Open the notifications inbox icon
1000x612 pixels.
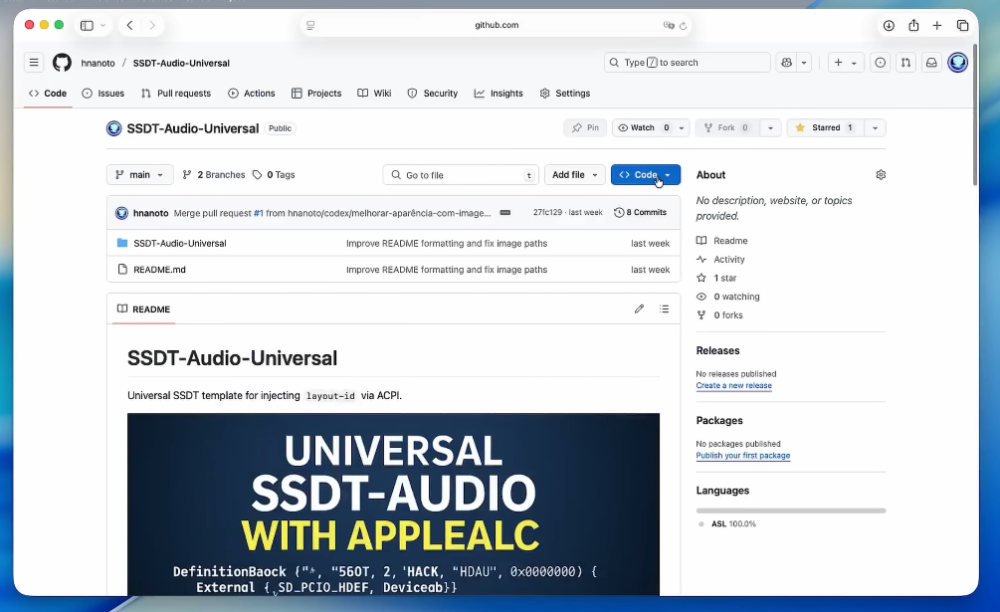point(932,62)
